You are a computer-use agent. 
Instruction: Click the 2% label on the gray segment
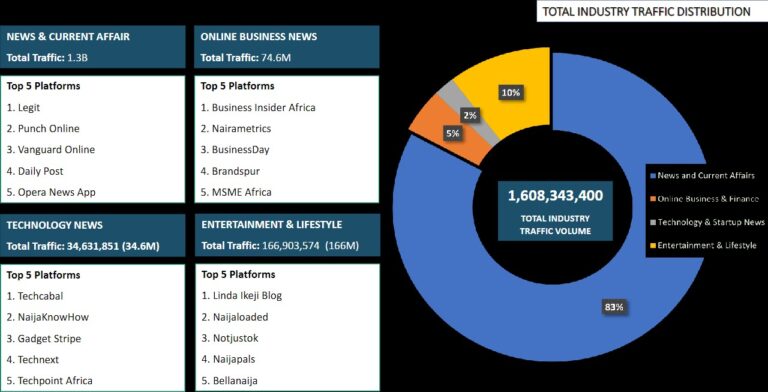470,116
